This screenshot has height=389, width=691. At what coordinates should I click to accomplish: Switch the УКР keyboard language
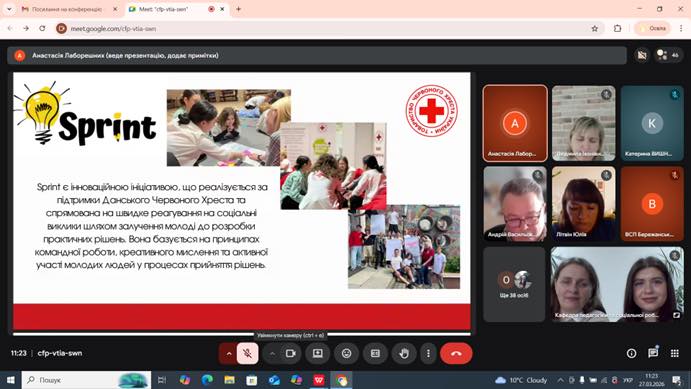pos(628,380)
